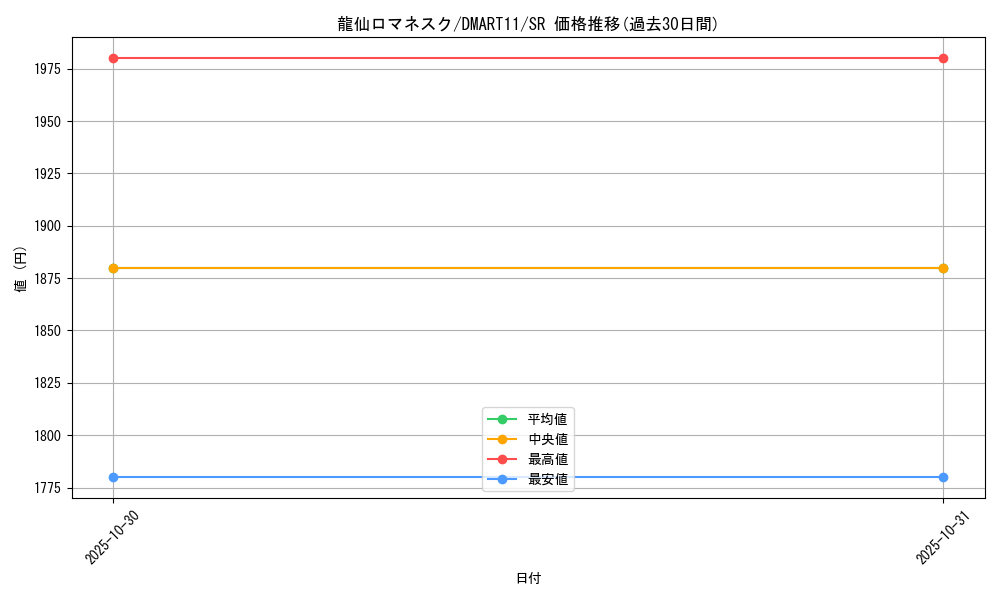Click the orange 中央値 marker on 2025-10-31
Screen dimensions: 1000x600
tap(944, 267)
